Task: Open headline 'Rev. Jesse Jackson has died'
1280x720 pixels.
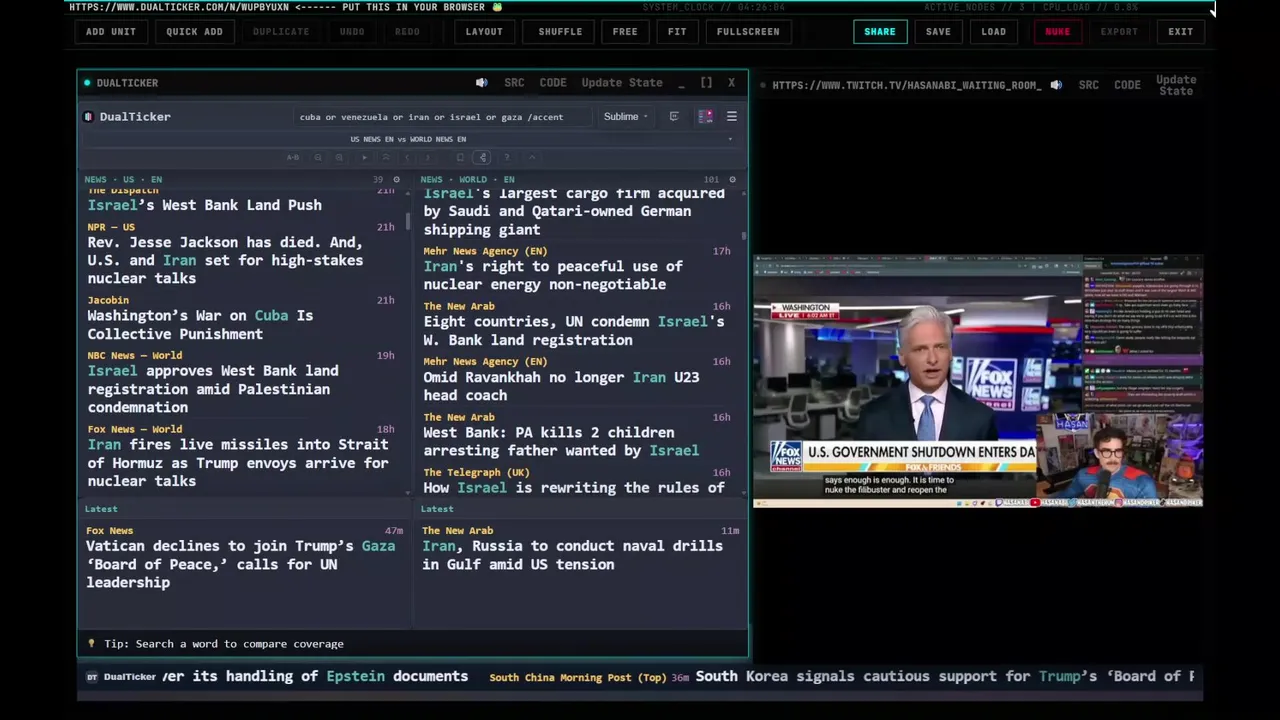Action: coord(225,260)
